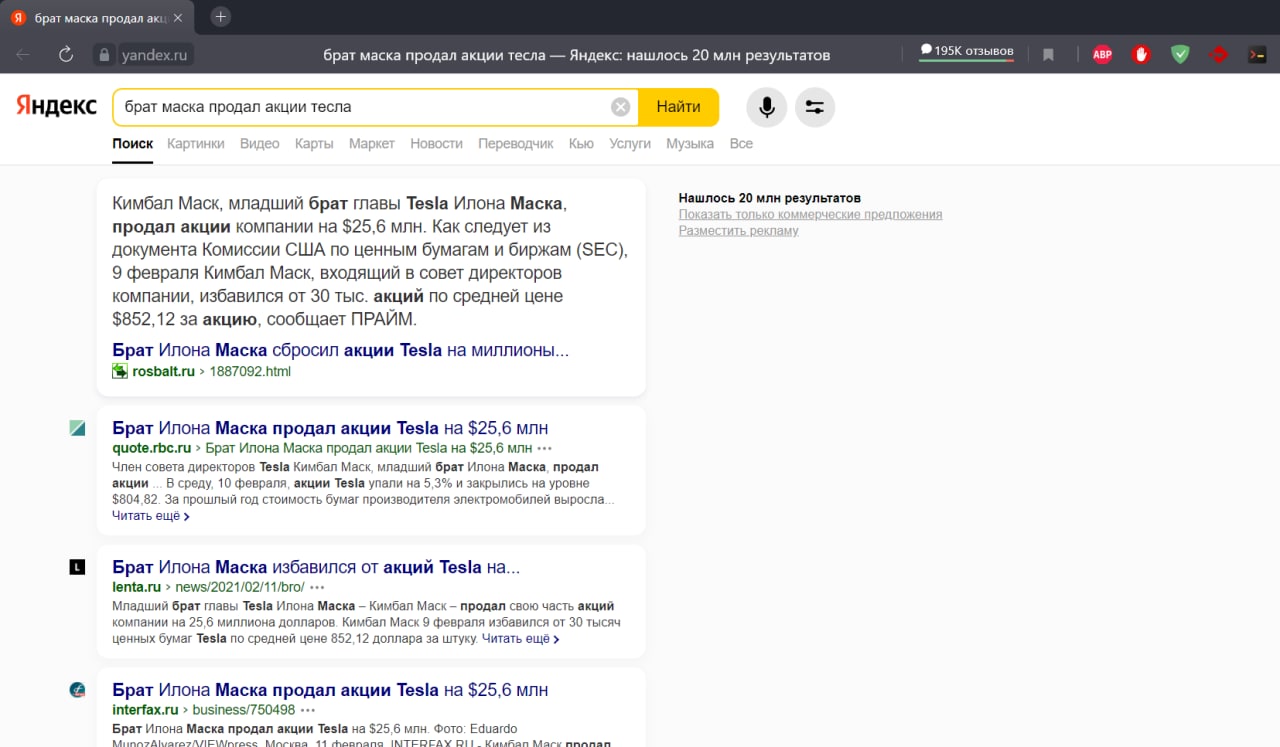Click the back navigation arrow
1280x747 pixels.
click(23, 55)
